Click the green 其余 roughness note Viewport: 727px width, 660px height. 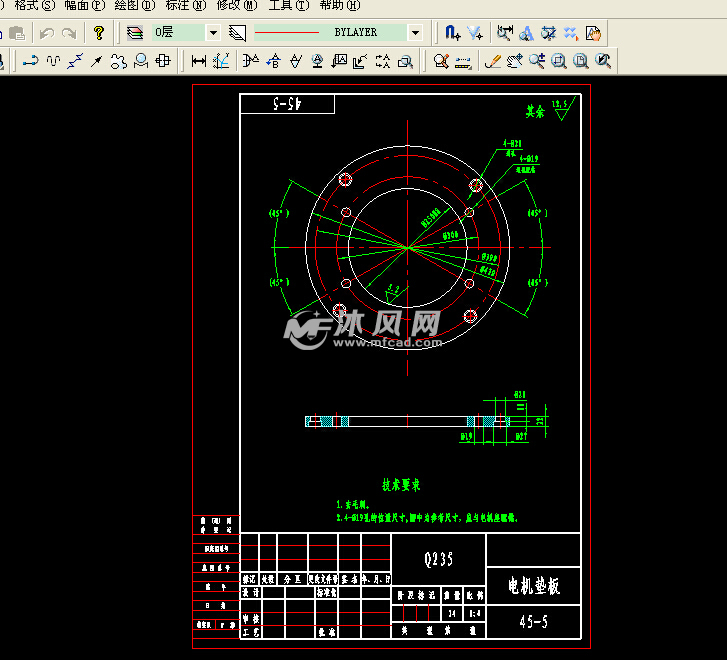(x=535, y=111)
